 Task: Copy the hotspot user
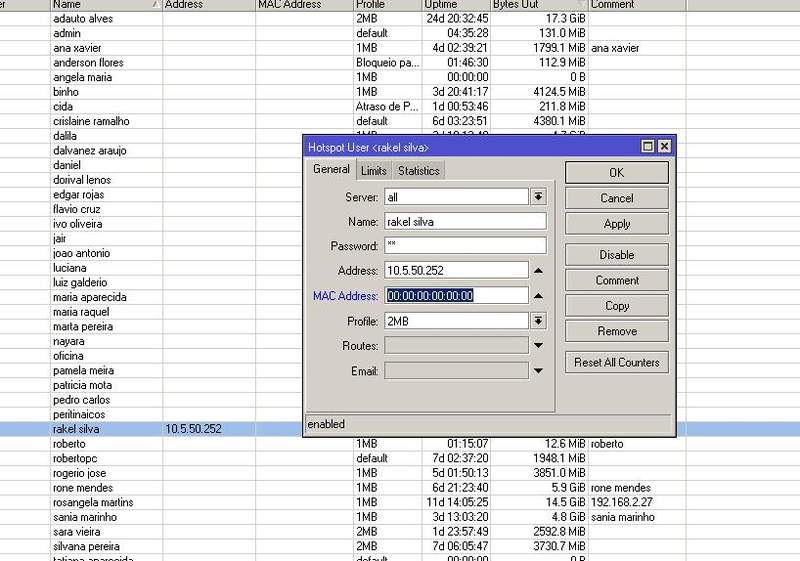(616, 305)
